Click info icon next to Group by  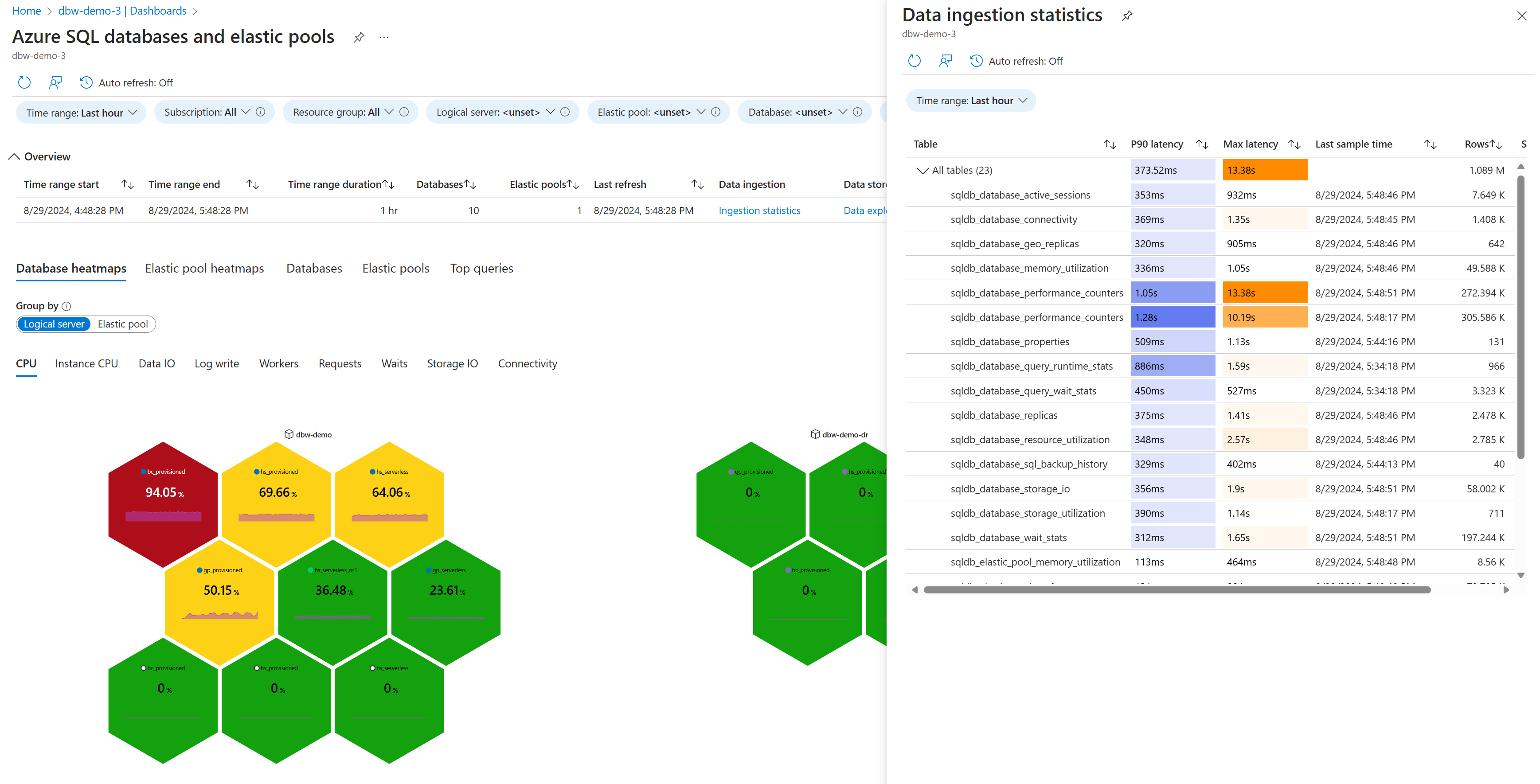click(x=66, y=307)
